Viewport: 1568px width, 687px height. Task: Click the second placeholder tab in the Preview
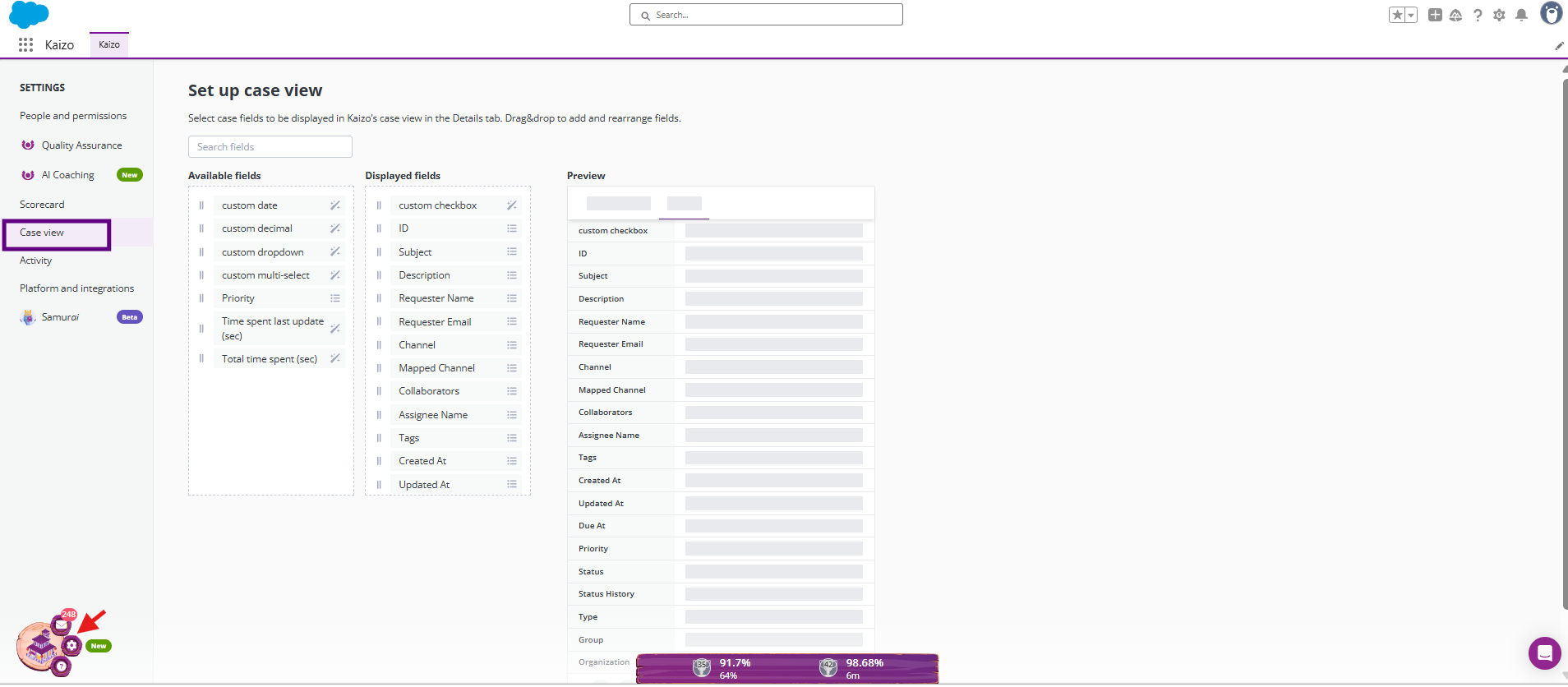pyautogui.click(x=684, y=204)
